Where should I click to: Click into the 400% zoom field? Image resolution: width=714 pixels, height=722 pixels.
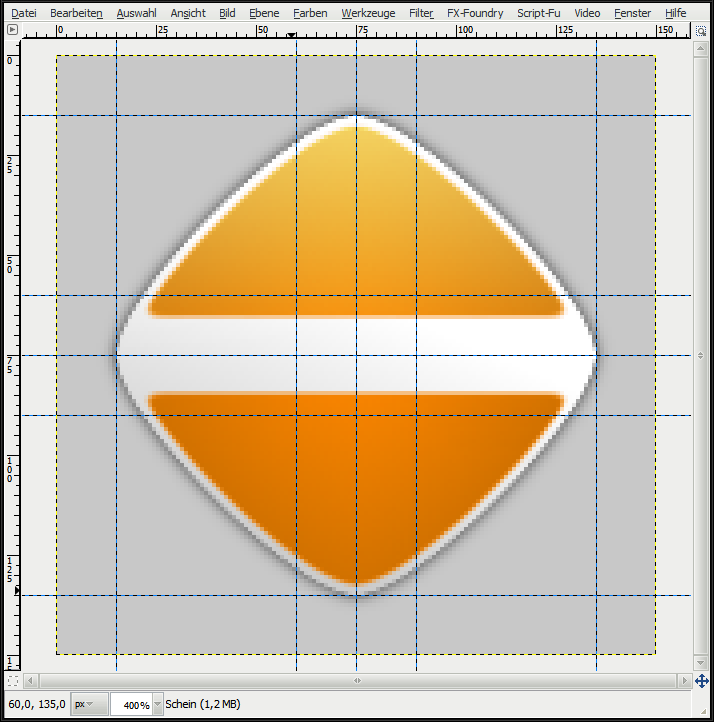pos(132,705)
